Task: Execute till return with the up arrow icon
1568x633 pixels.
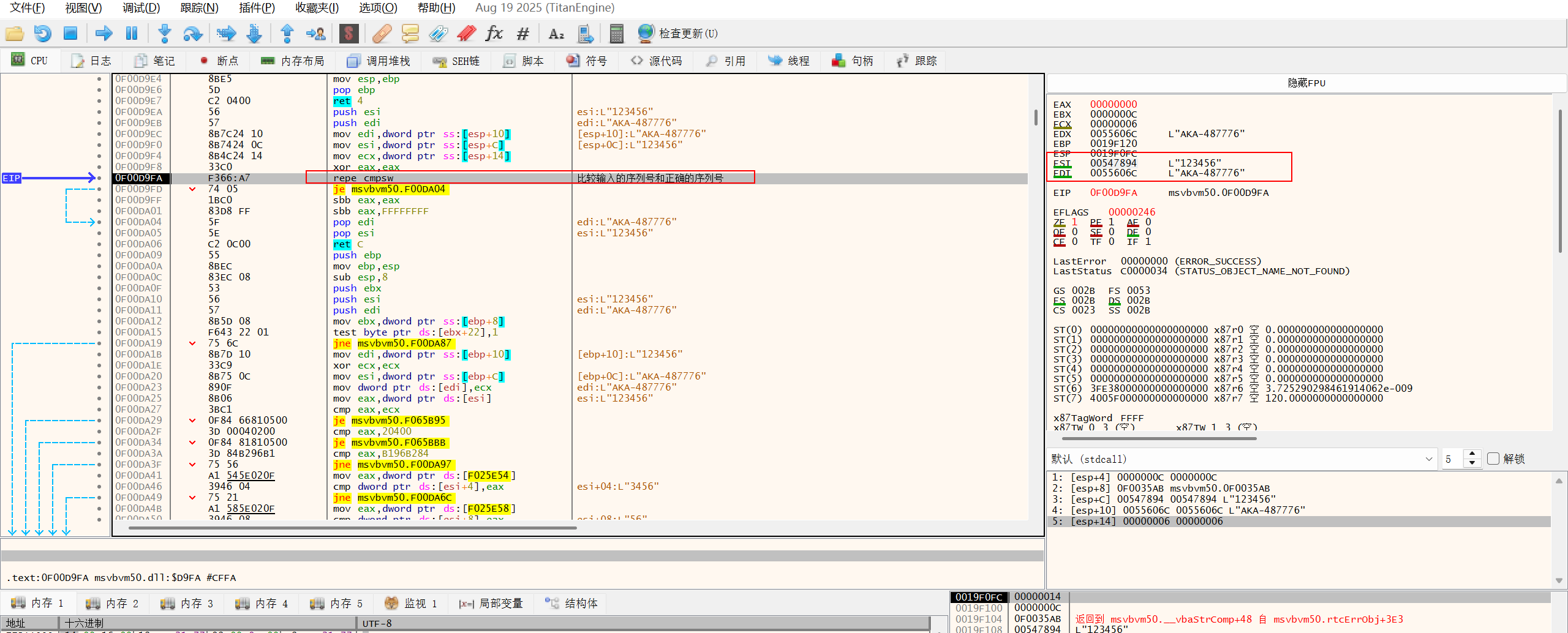Action: [x=287, y=34]
